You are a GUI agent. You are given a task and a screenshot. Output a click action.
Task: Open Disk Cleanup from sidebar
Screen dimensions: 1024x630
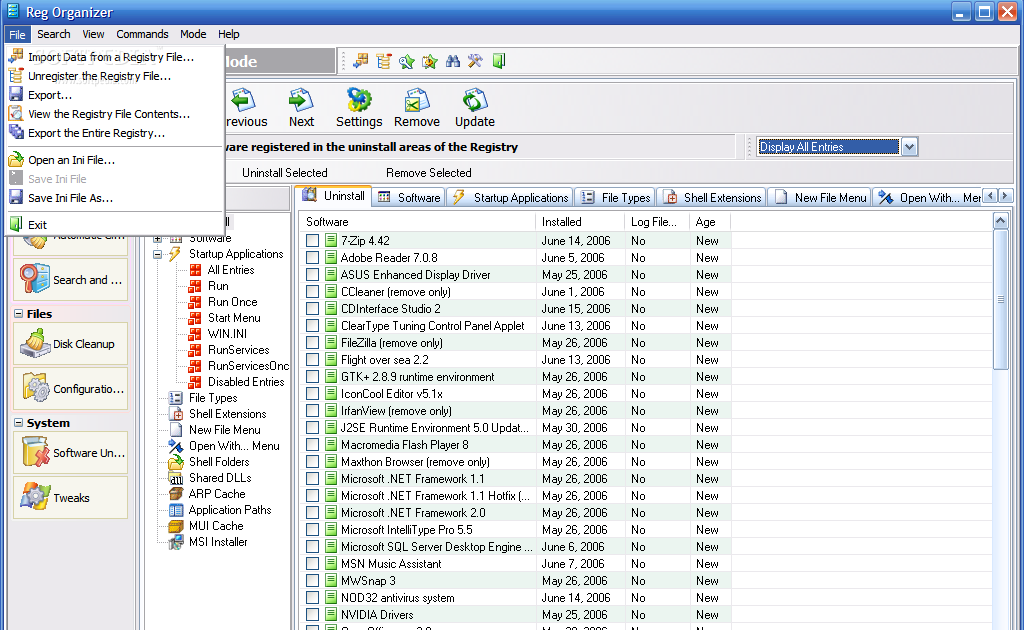[x=71, y=343]
